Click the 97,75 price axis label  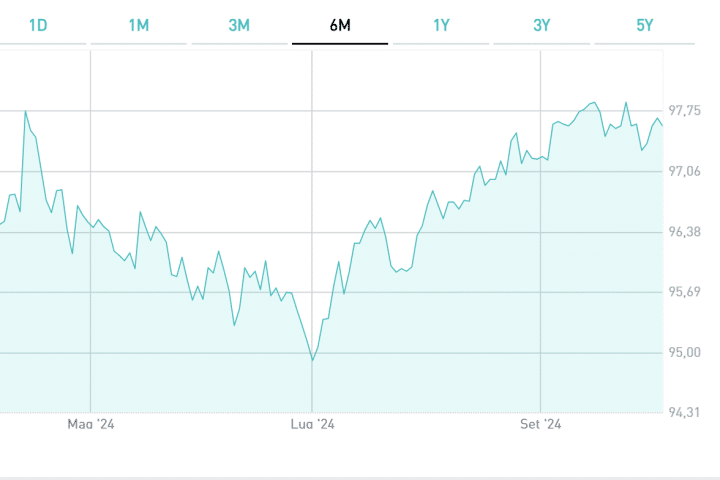coord(684,111)
